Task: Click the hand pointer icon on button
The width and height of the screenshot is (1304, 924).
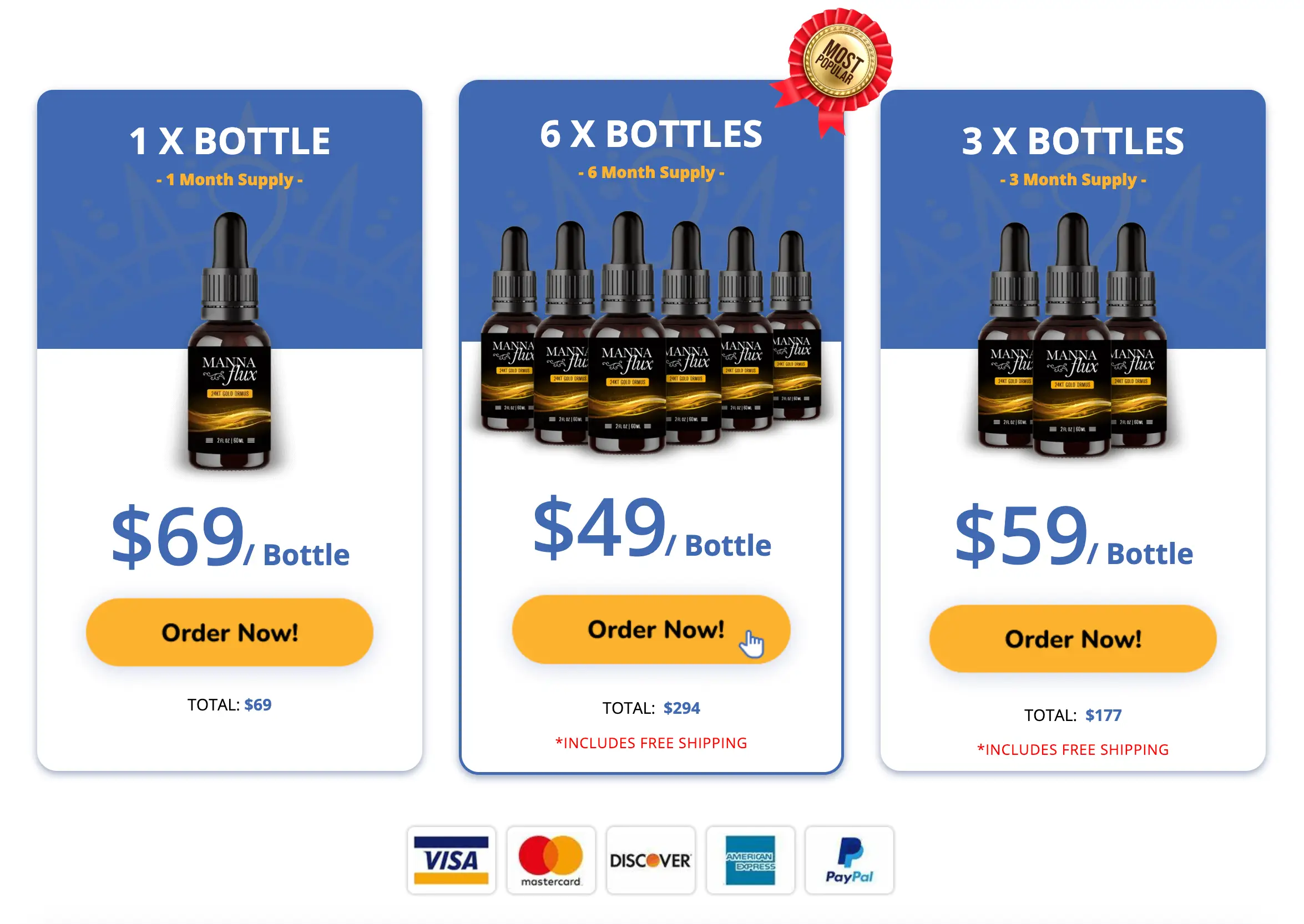Action: 751,643
